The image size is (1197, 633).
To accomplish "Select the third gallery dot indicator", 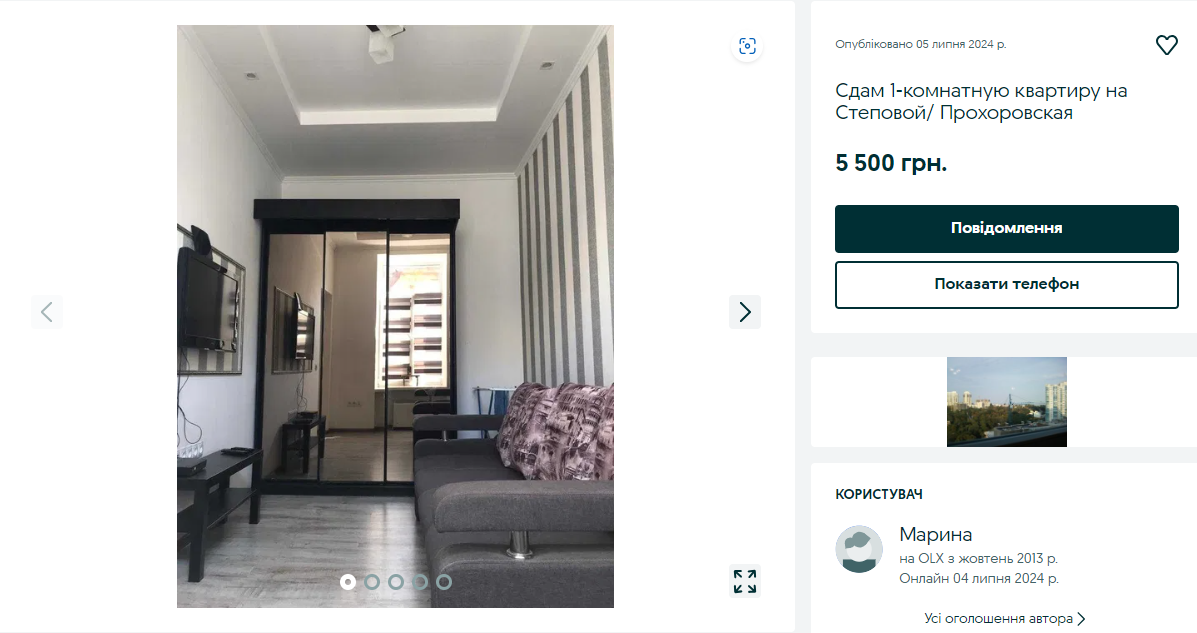I will (x=395, y=582).
